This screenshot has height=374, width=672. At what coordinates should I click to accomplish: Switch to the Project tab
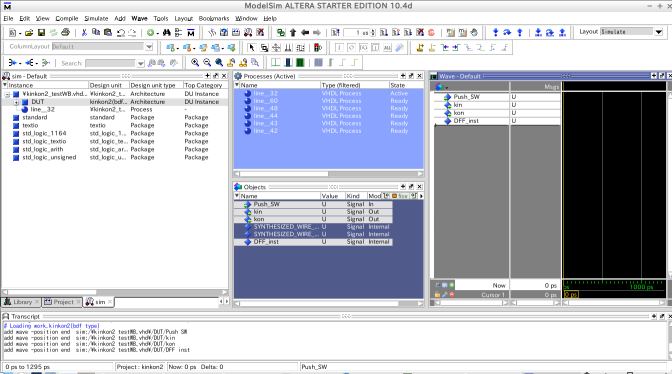click(62, 302)
